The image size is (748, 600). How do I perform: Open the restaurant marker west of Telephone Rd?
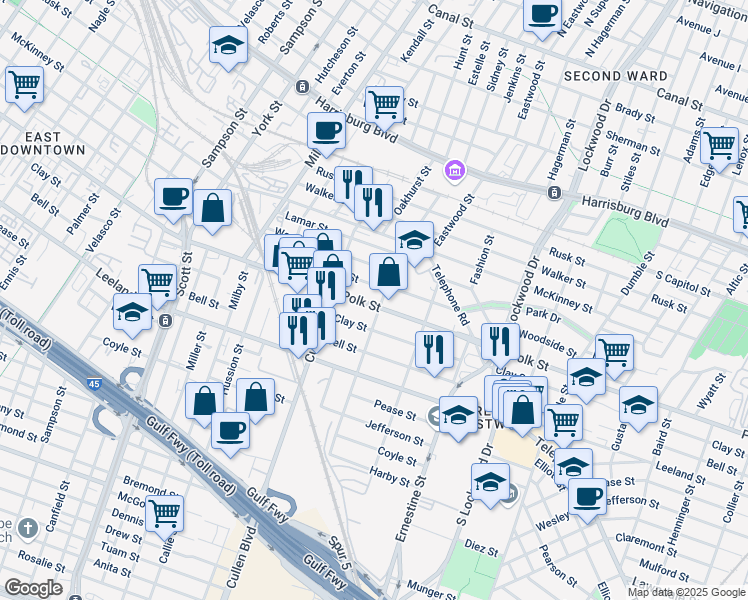[x=435, y=353]
